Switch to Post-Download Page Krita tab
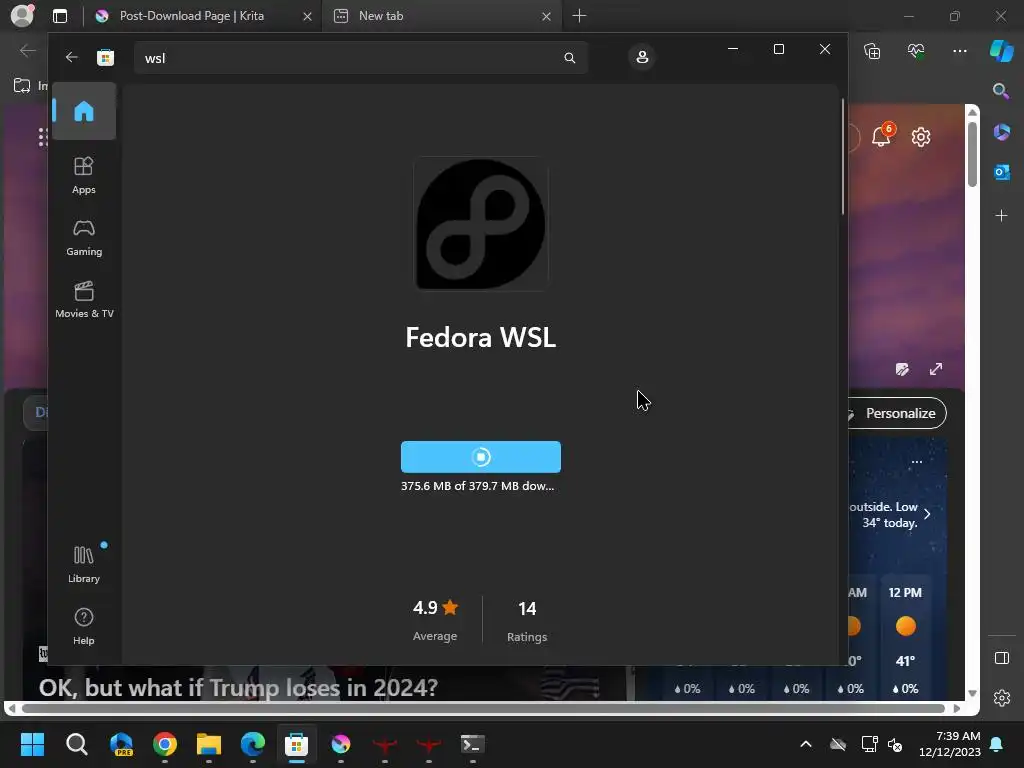 (x=203, y=16)
